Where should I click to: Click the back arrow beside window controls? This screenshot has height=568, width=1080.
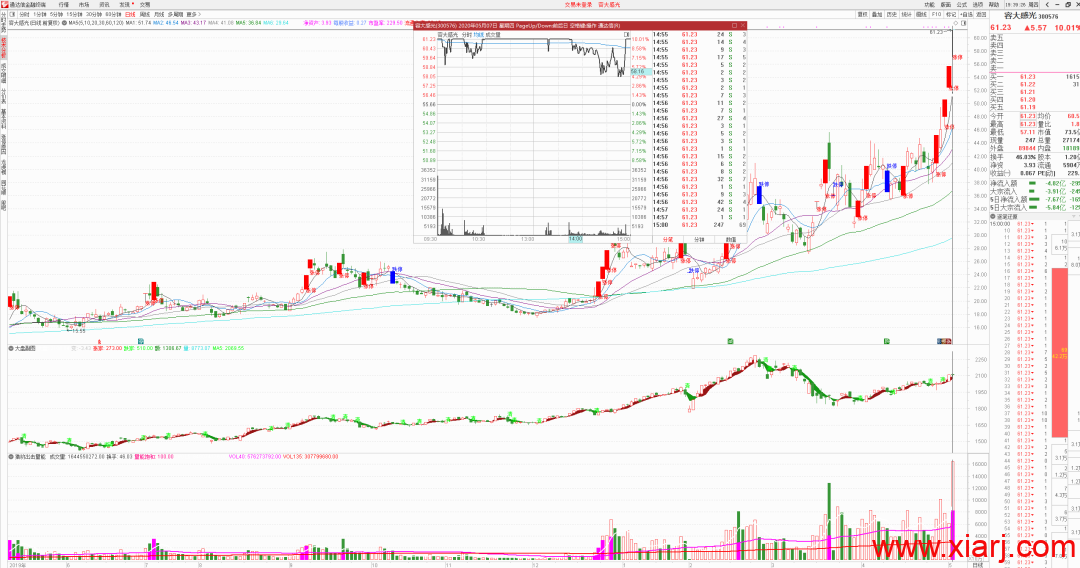[x=1047, y=5]
